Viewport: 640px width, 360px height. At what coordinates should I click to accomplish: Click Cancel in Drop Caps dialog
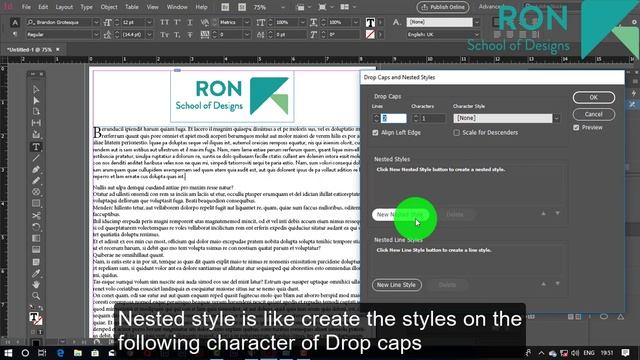593,114
